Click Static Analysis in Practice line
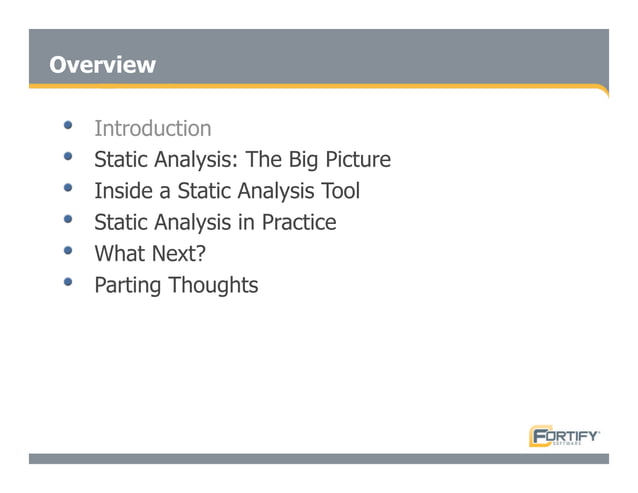The height and width of the screenshot is (493, 638). pos(215,222)
